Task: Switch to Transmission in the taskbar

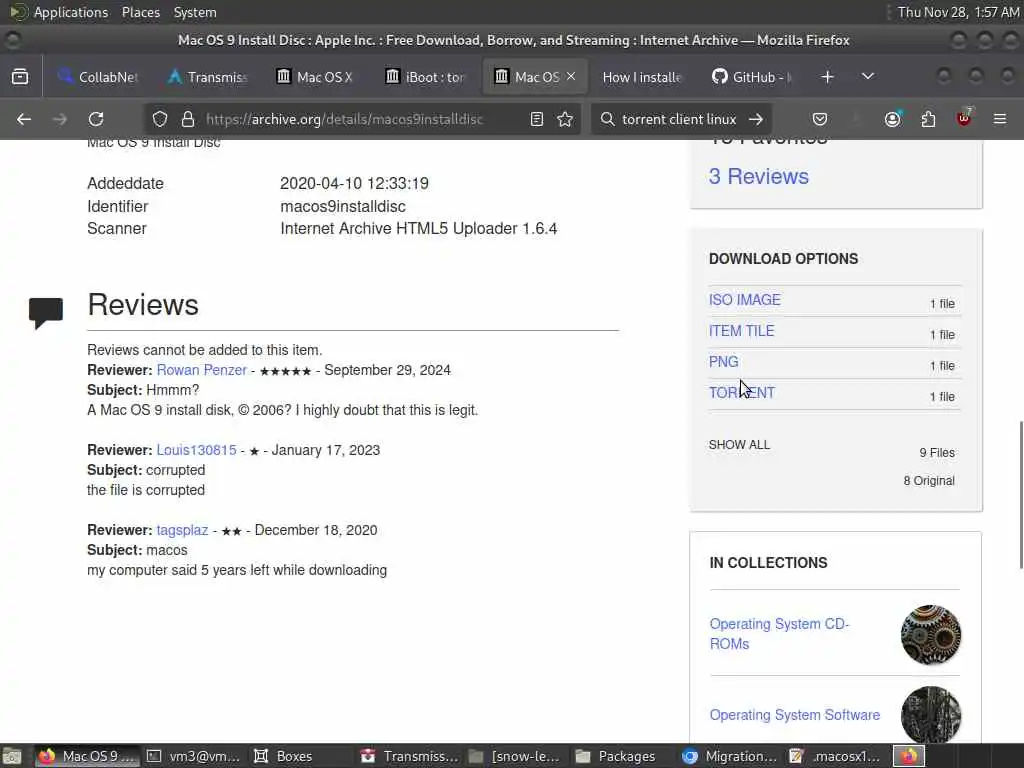Action: pyautogui.click(x=410, y=756)
